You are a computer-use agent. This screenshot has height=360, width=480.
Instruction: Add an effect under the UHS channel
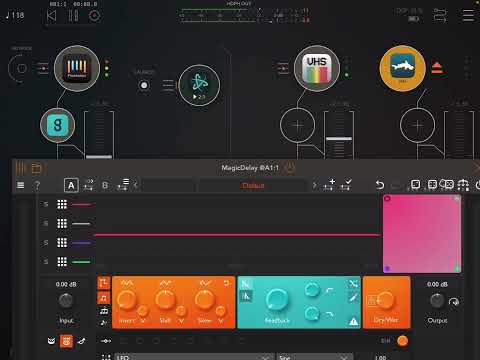[x=297, y=125]
